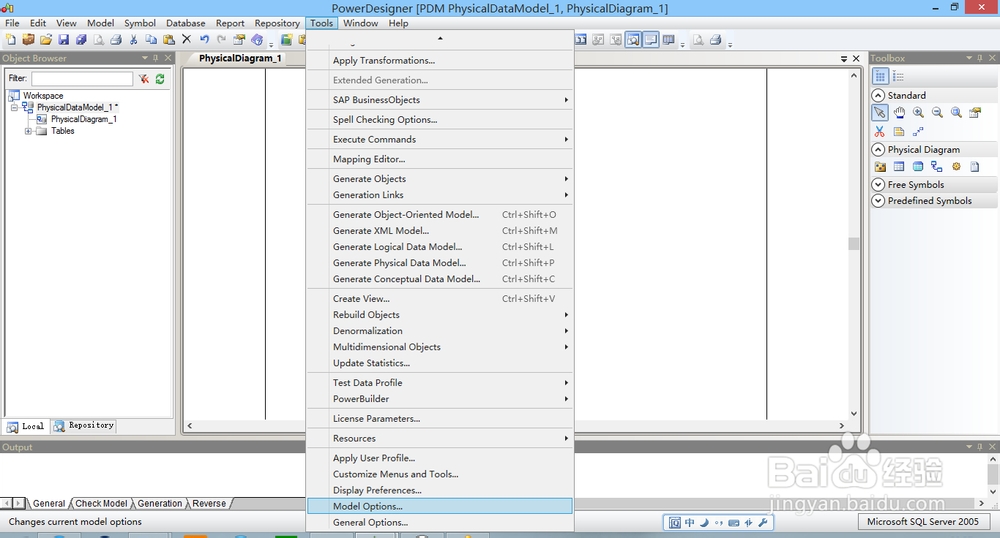This screenshot has width=1000, height=538.
Task: Select the Grabber hand tool
Action: tap(899, 113)
